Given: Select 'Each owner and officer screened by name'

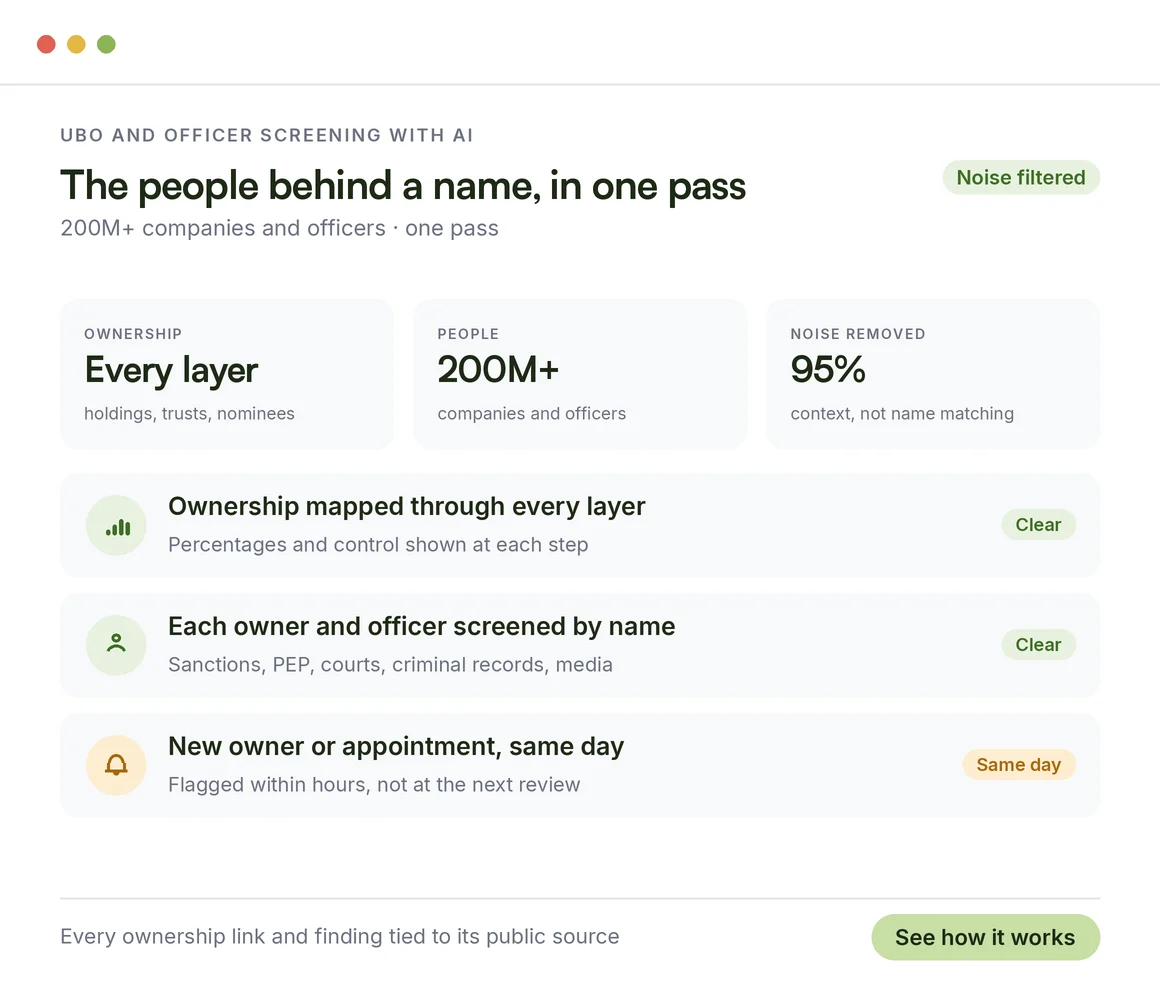Looking at the screenshot, I should point(422,626).
